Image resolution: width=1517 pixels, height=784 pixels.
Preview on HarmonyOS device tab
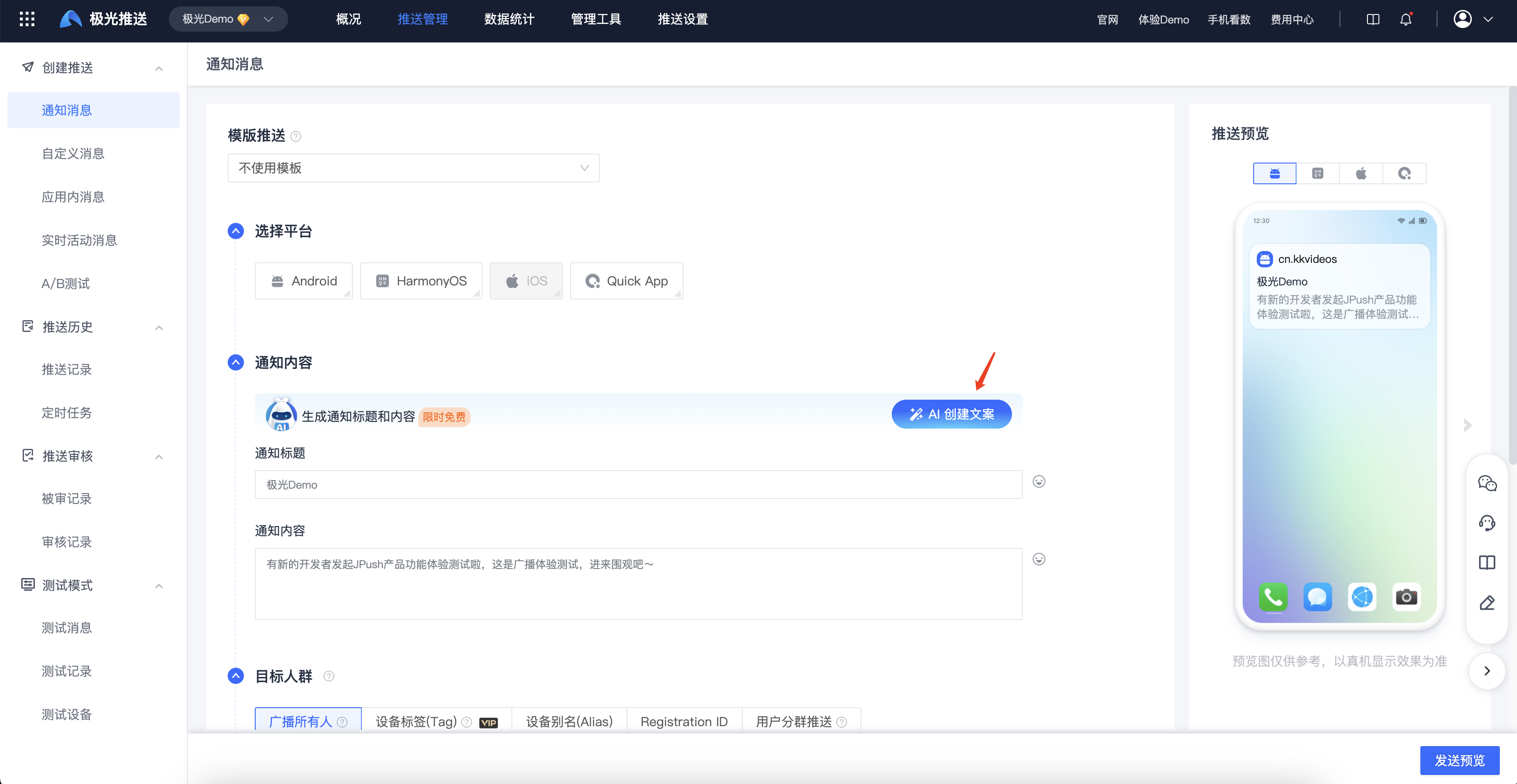click(x=1317, y=173)
